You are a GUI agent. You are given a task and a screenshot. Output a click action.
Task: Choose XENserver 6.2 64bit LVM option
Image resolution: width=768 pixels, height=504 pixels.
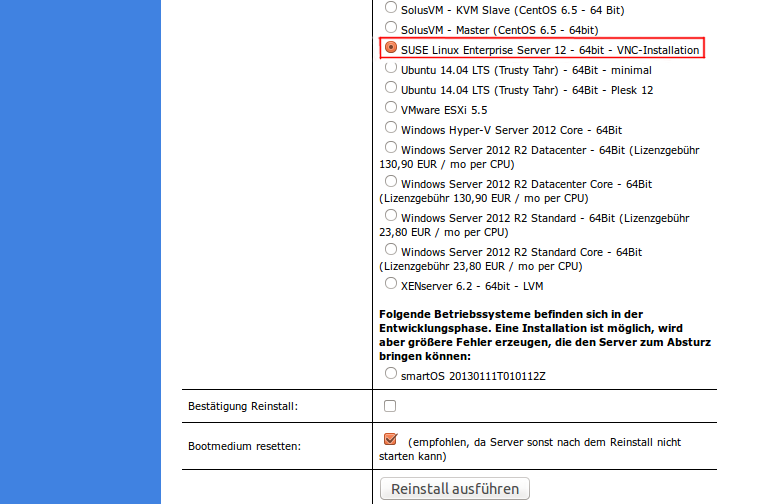click(x=390, y=284)
